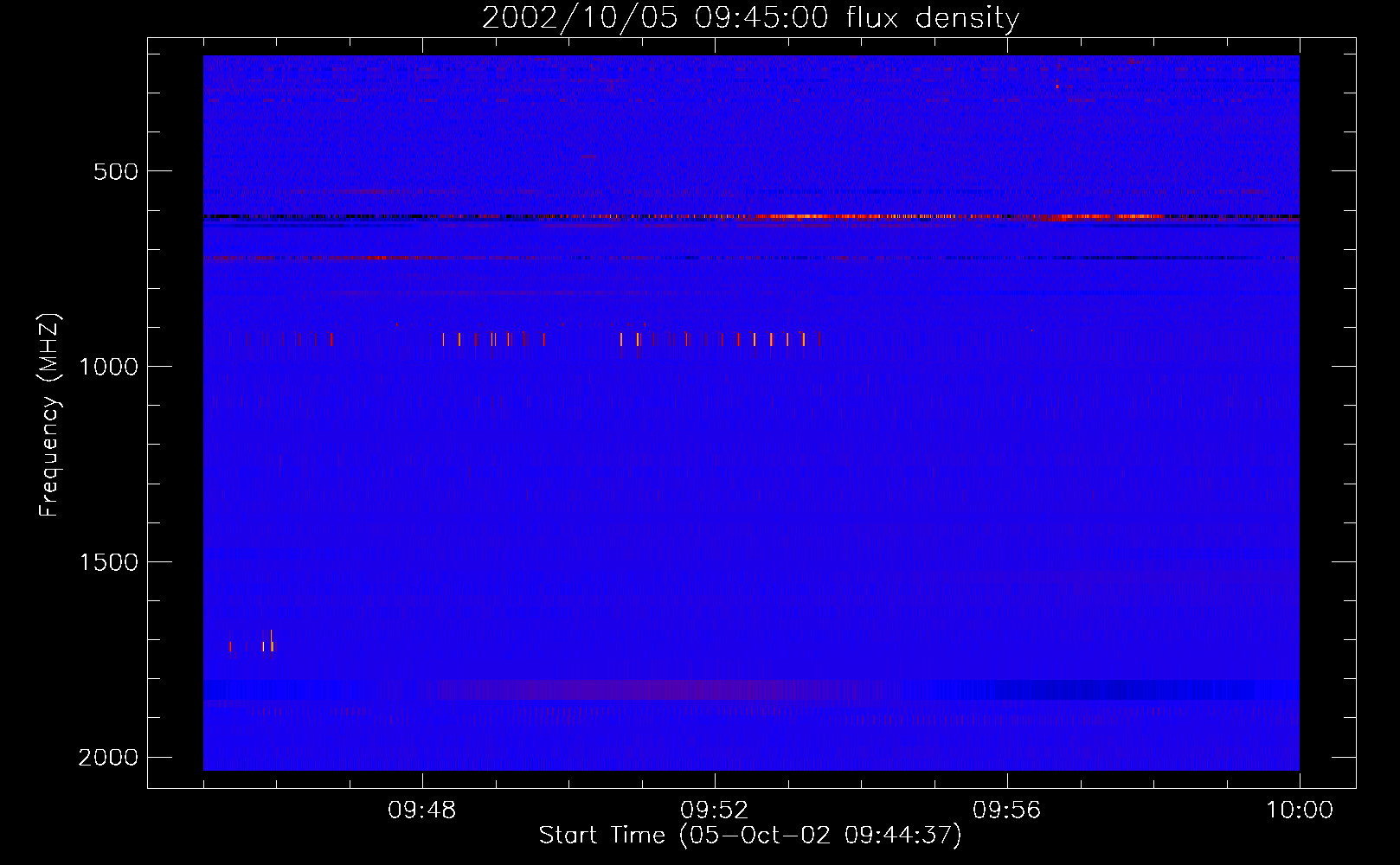
Task: Click the 'Frequency (MHZ)' axis label
Action: [49, 416]
